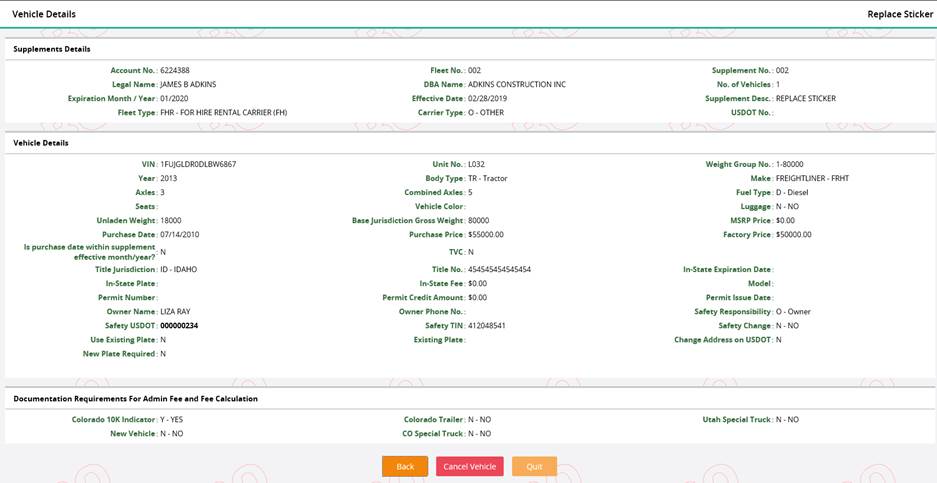Viewport: 937px width, 483px height.
Task: Click the Fleet Type FHR - FOR HIRE value
Action: (x=223, y=113)
